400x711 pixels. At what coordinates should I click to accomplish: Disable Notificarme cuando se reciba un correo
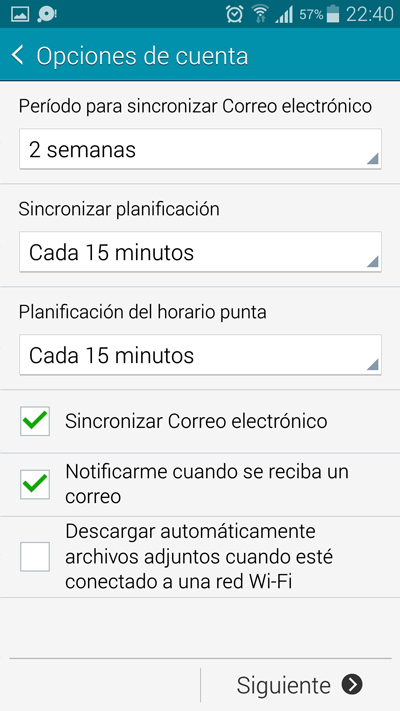[35, 484]
